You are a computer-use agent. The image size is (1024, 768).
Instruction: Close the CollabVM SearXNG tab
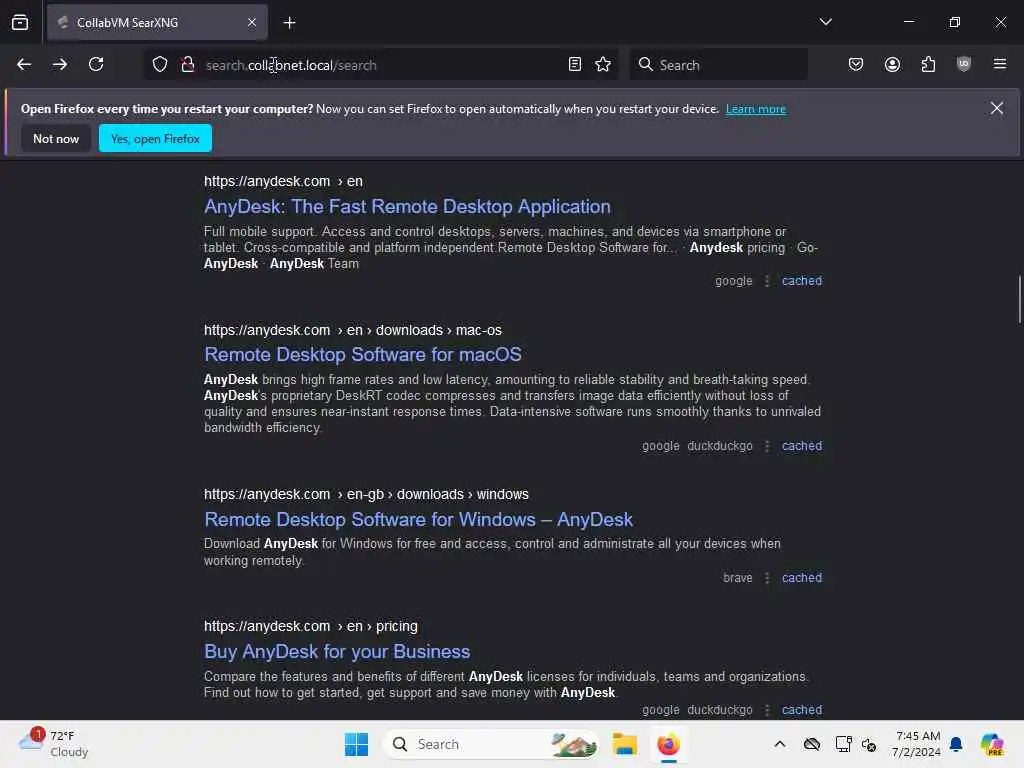[252, 23]
